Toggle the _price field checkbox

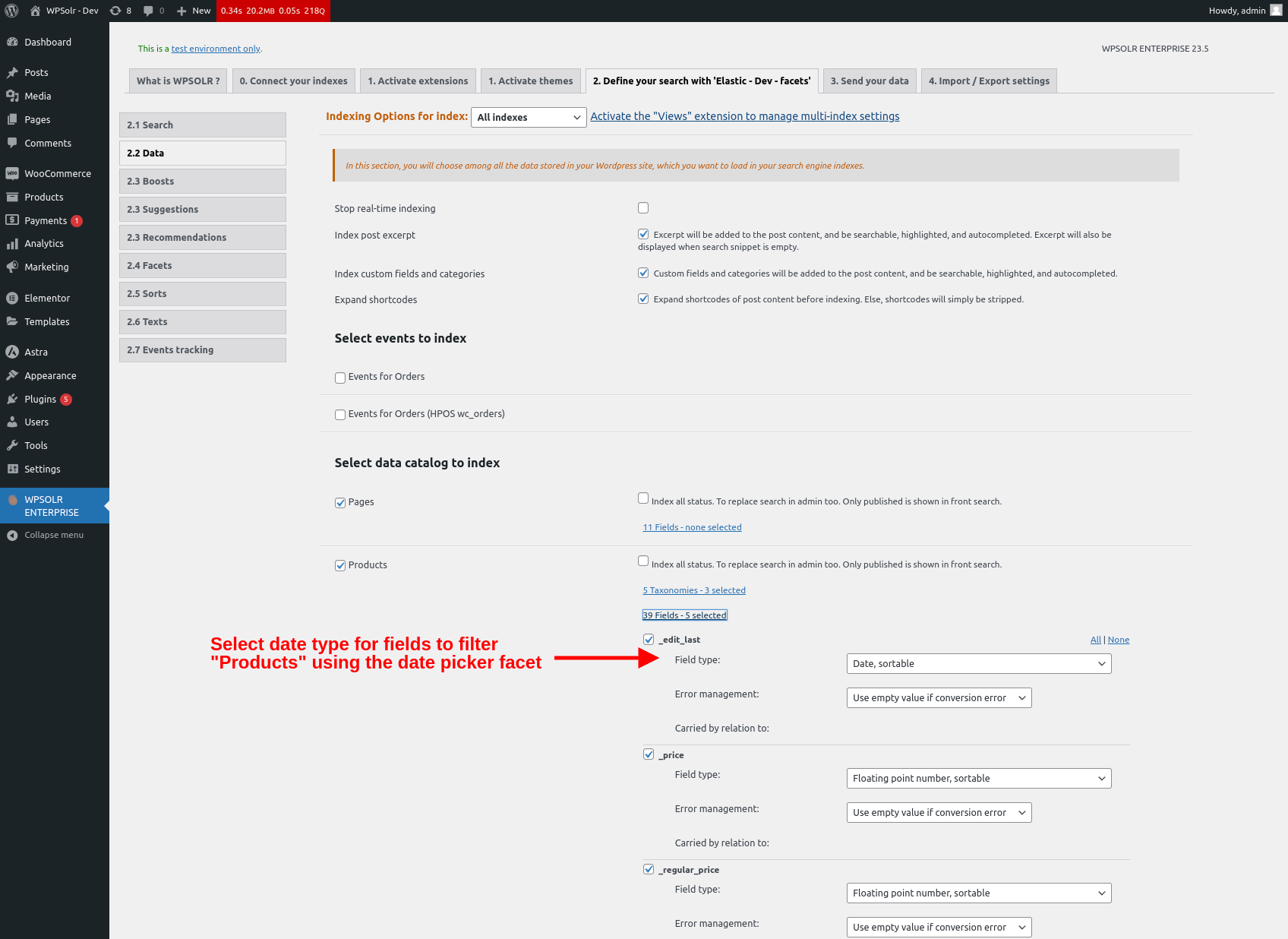coord(649,754)
